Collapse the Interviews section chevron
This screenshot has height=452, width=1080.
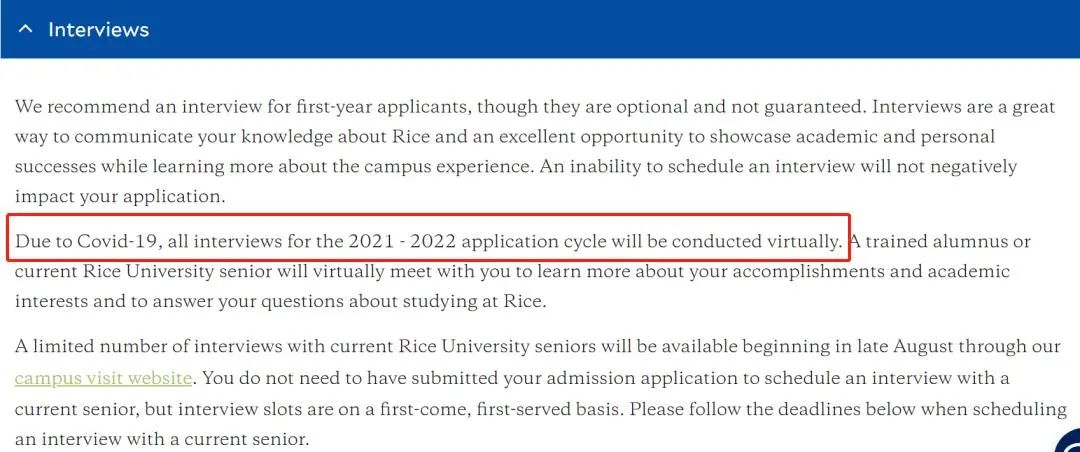(25, 30)
